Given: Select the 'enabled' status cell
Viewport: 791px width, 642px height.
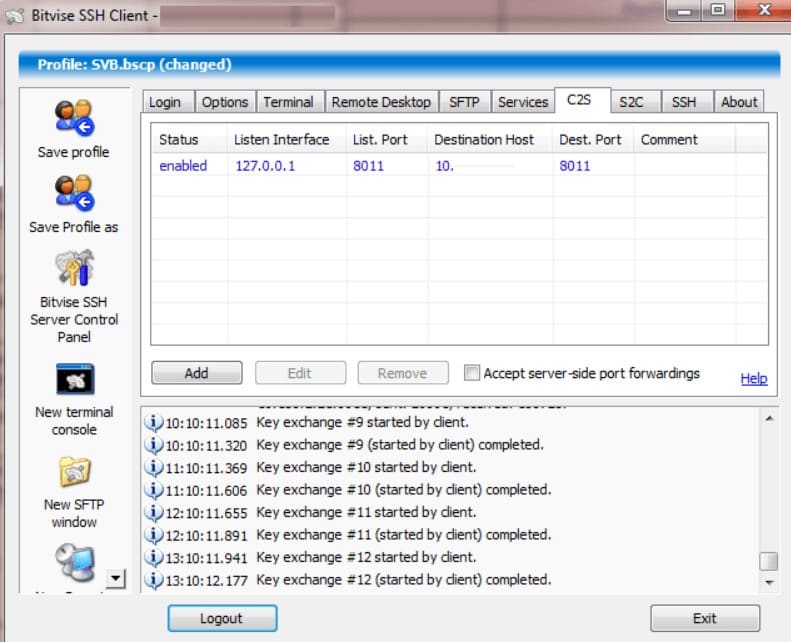Looking at the screenshot, I should coord(183,166).
